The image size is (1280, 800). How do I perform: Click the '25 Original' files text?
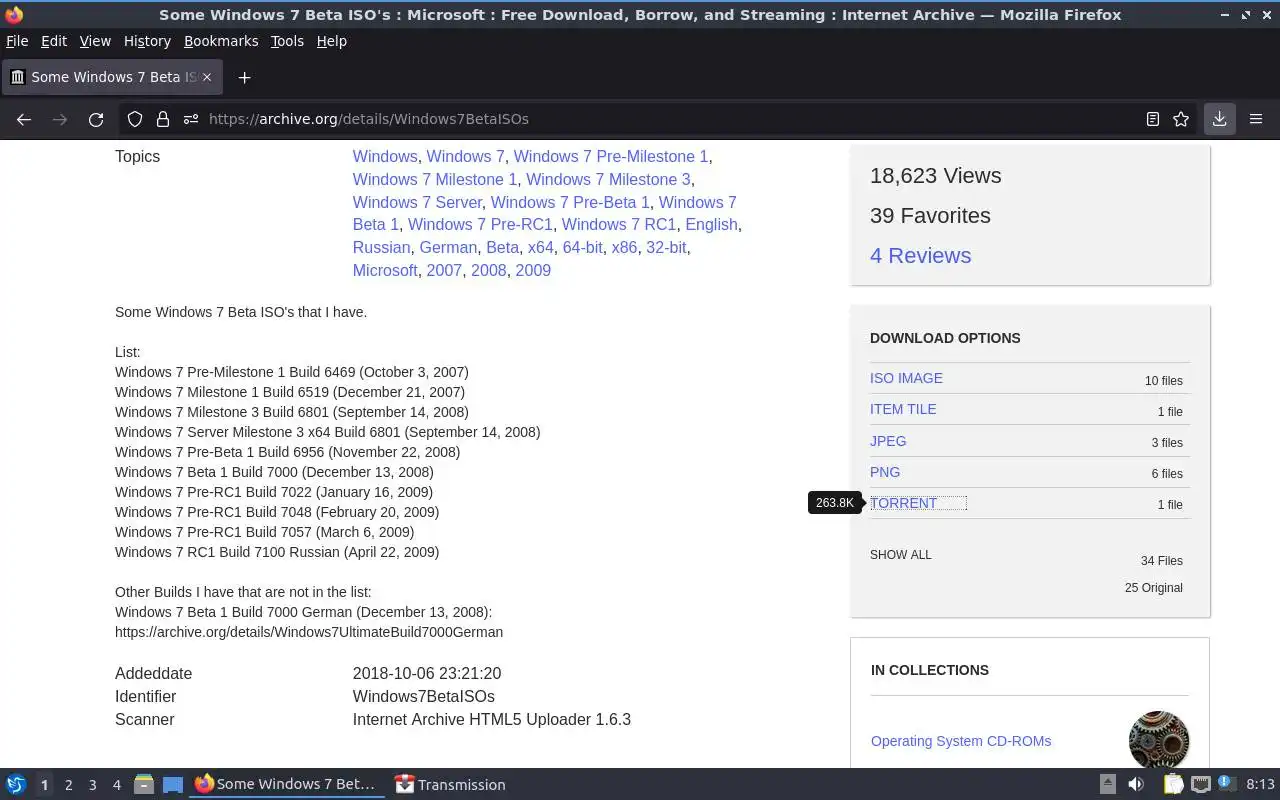(x=1153, y=588)
